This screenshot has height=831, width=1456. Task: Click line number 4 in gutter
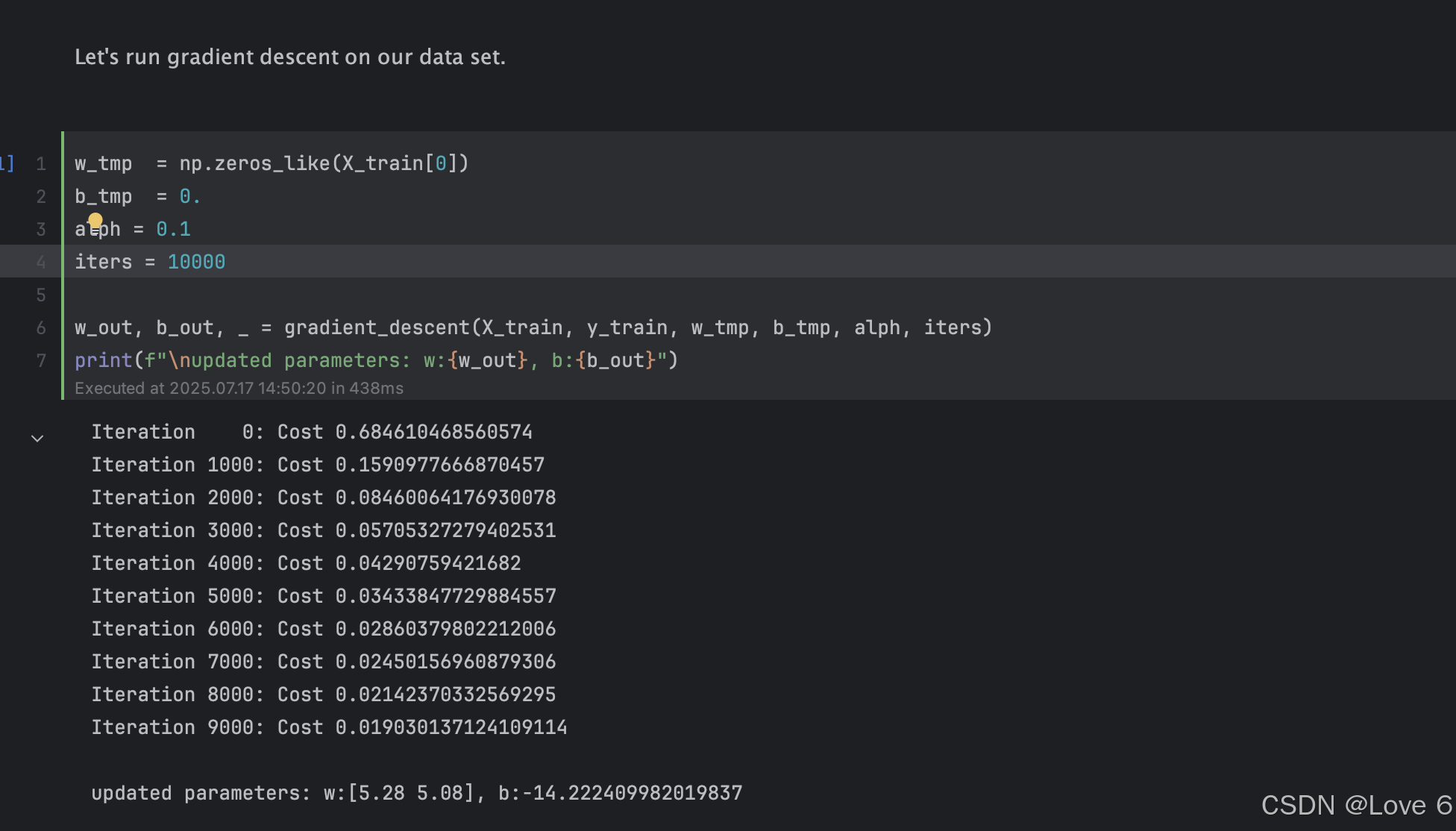click(x=41, y=262)
